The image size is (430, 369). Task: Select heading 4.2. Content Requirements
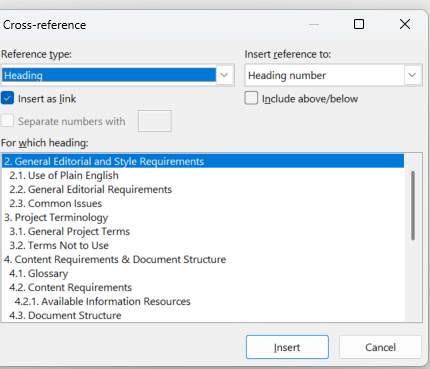[203, 287]
